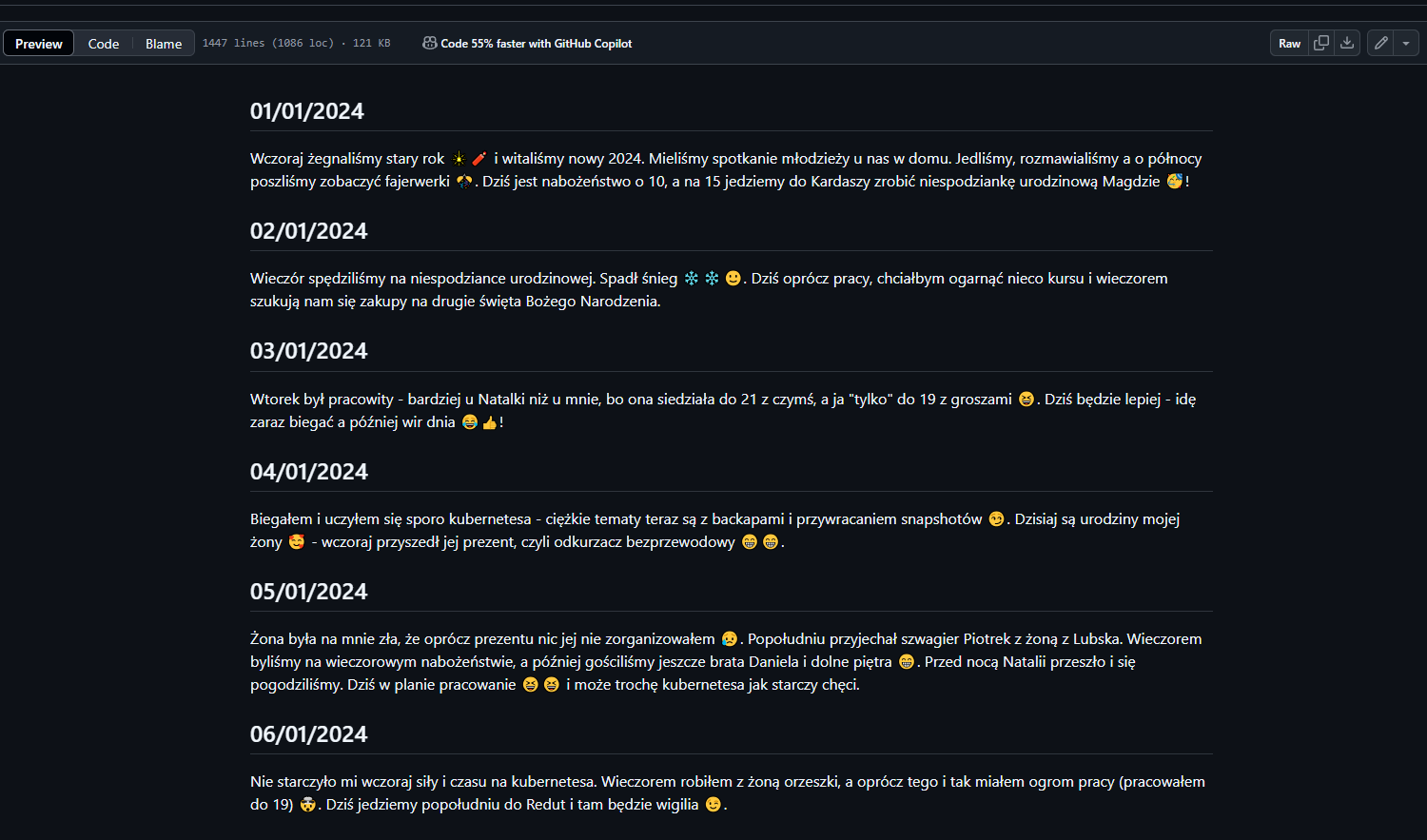Open the Blame view tab

point(164,44)
